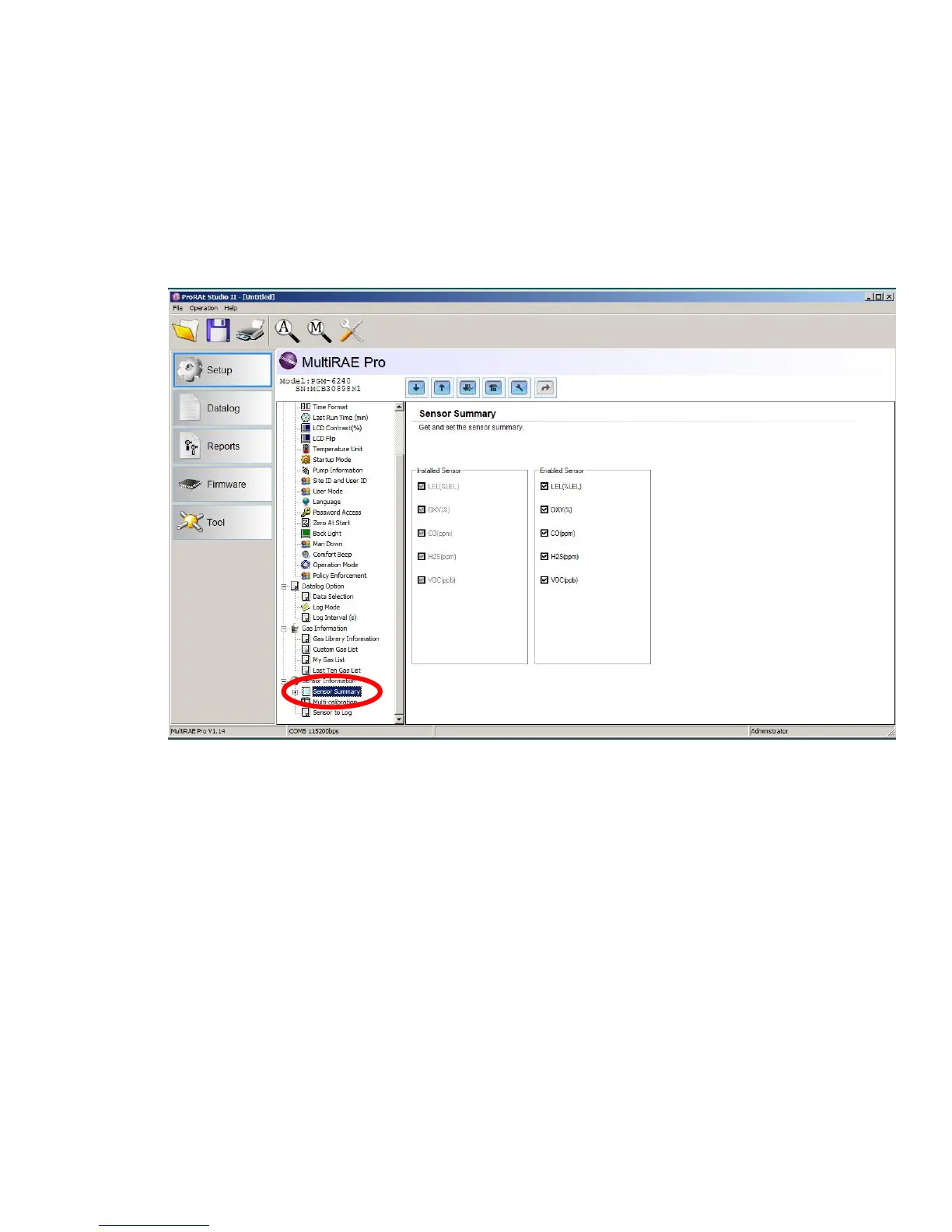Select Sensor to Log tree item
Screen dimensions: 952x1232
332,712
